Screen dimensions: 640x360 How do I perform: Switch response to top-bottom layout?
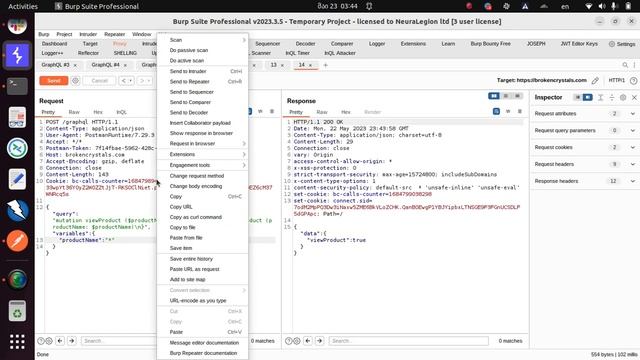click(506, 96)
